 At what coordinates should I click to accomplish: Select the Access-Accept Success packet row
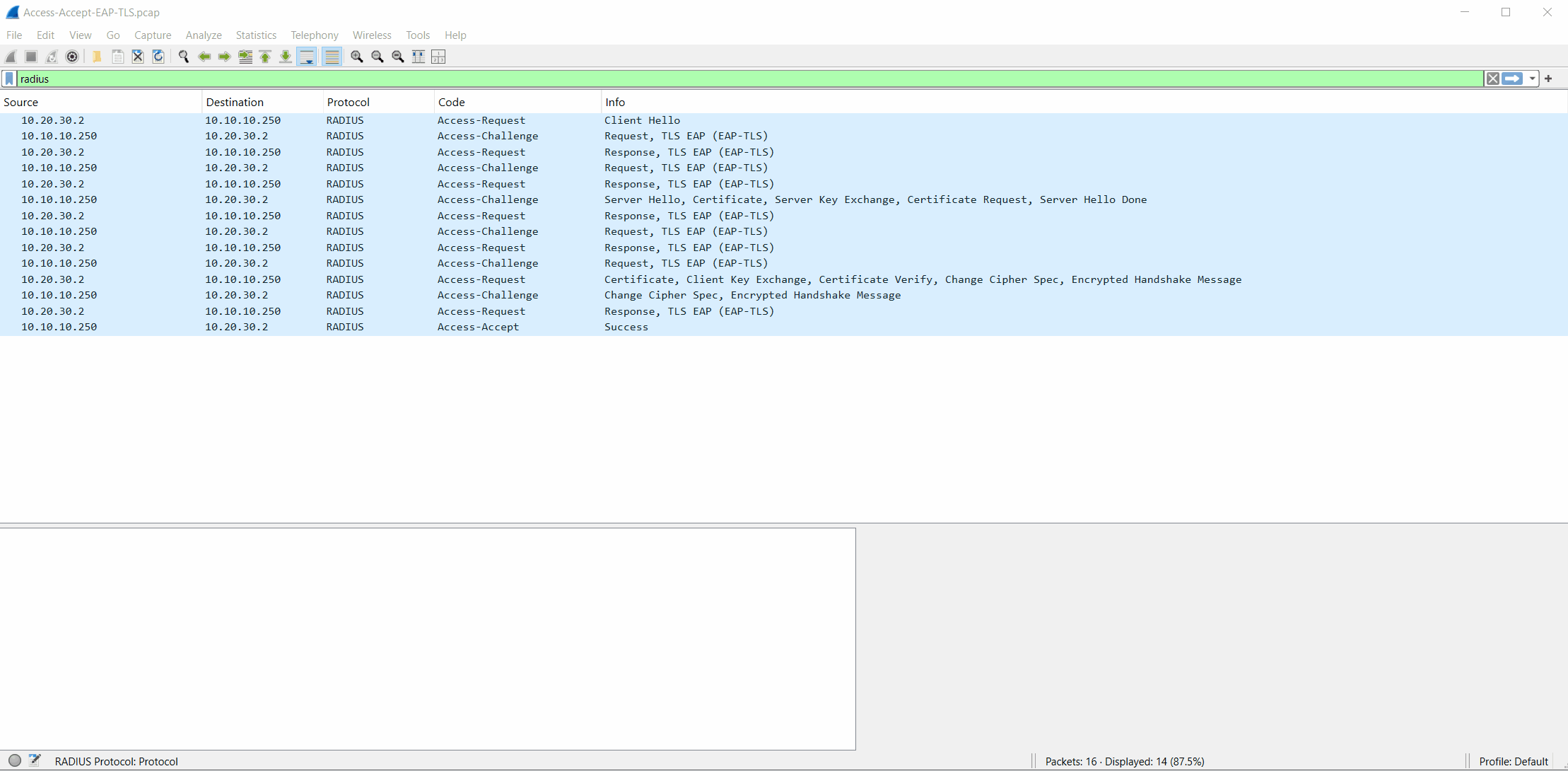(x=783, y=327)
